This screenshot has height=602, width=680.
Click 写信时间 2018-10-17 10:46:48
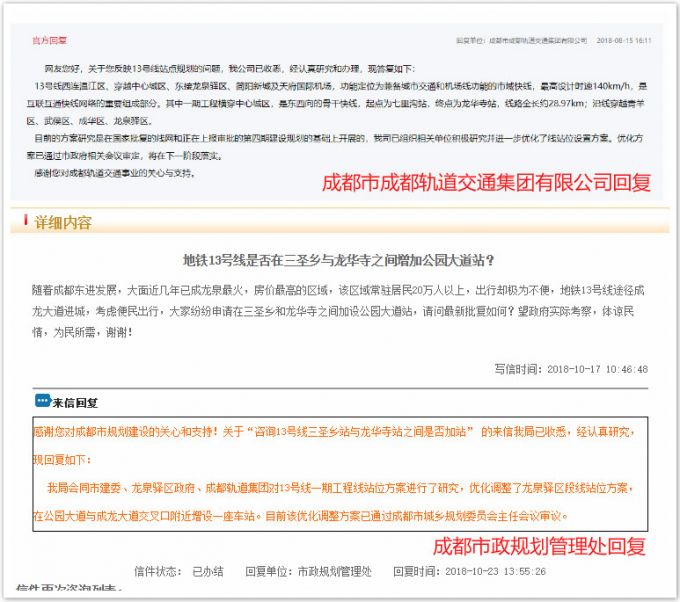571,369
